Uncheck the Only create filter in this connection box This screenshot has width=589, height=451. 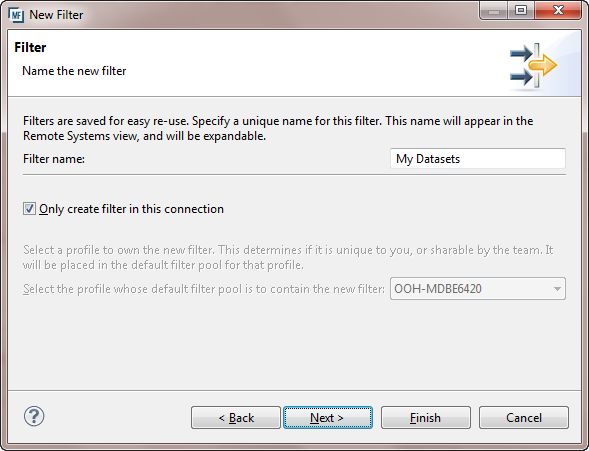[x=29, y=209]
